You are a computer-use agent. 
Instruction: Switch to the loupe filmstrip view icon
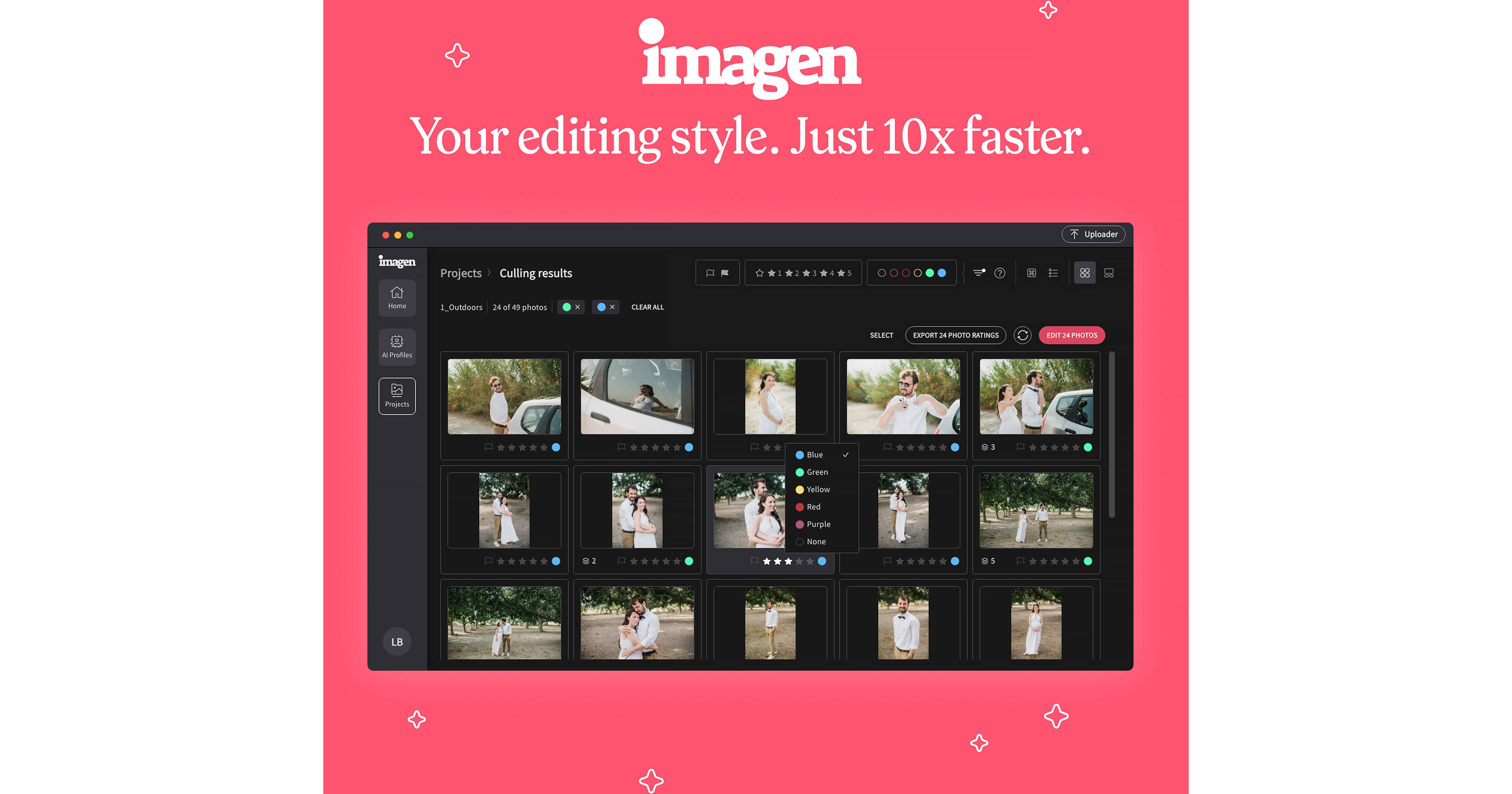point(1109,273)
